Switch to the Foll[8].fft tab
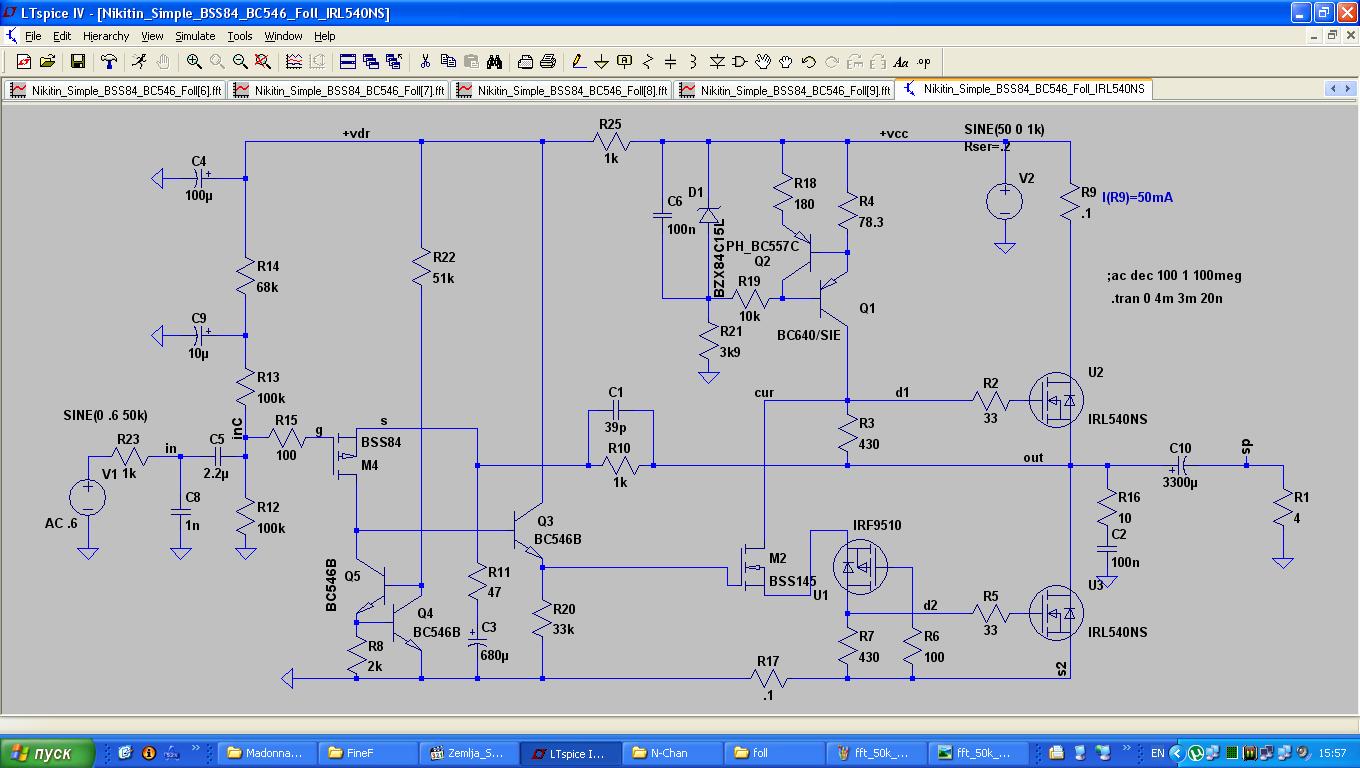 tap(562, 89)
